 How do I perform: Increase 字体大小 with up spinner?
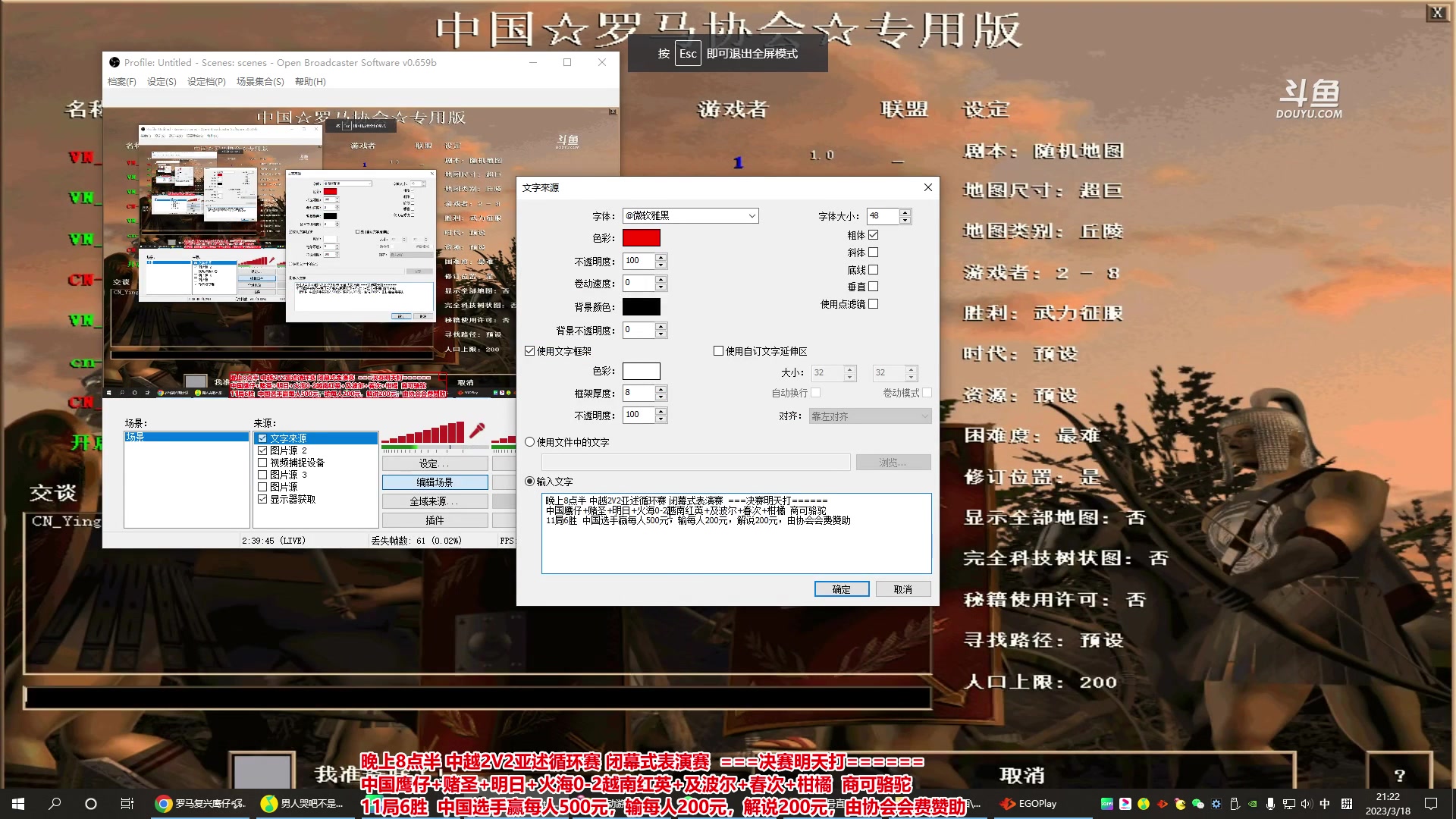[x=905, y=212]
